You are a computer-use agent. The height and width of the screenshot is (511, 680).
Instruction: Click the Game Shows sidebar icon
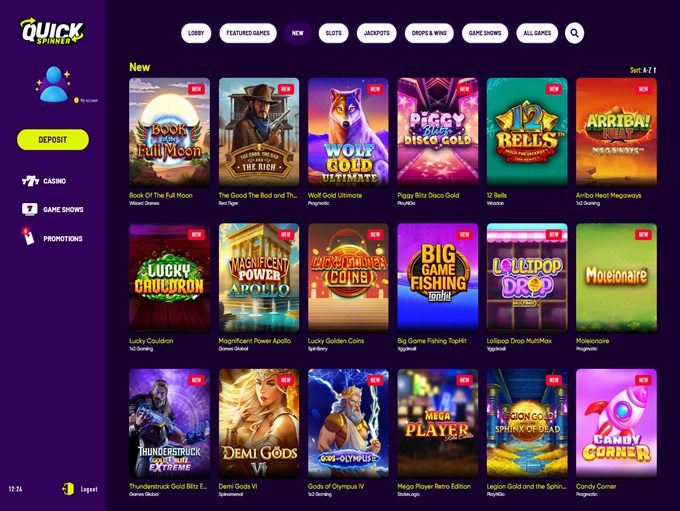[x=29, y=209]
